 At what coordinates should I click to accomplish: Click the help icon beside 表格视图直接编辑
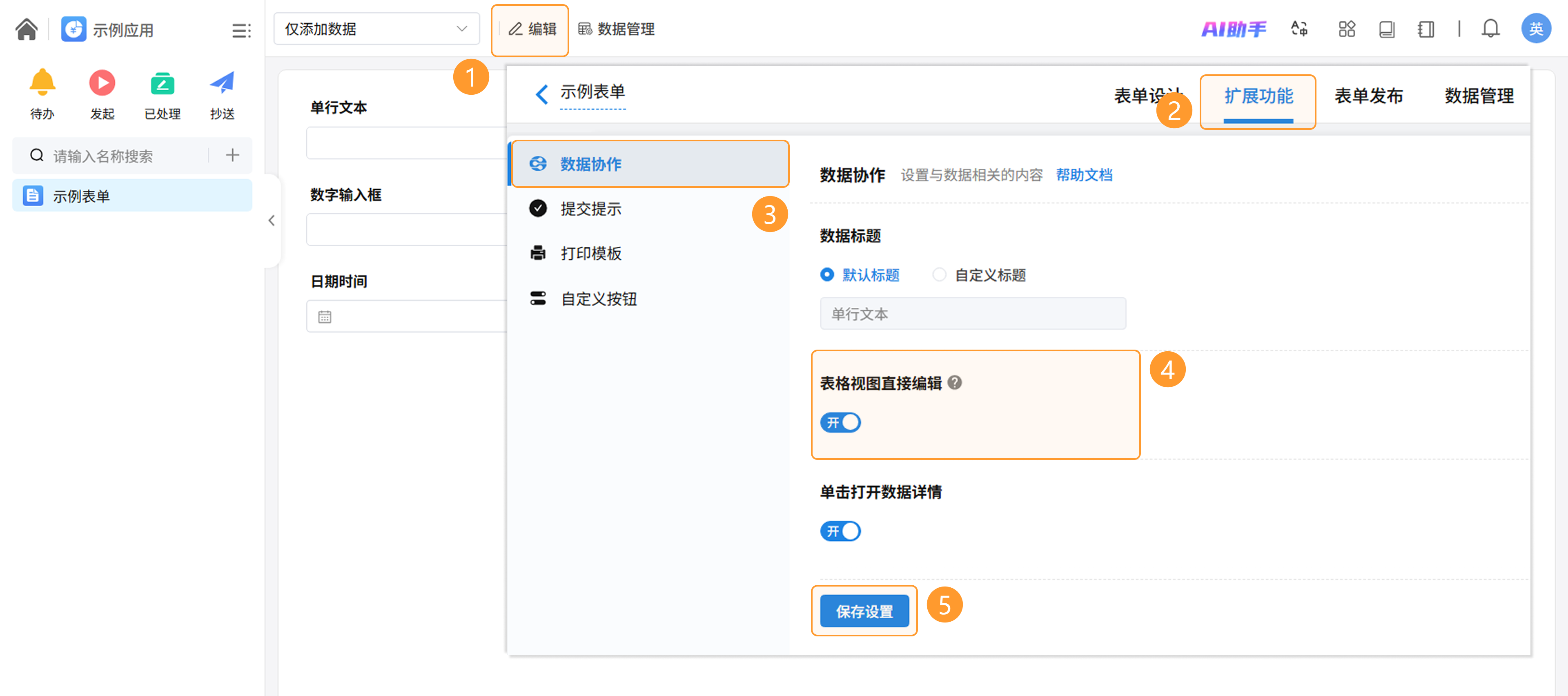pos(954,382)
